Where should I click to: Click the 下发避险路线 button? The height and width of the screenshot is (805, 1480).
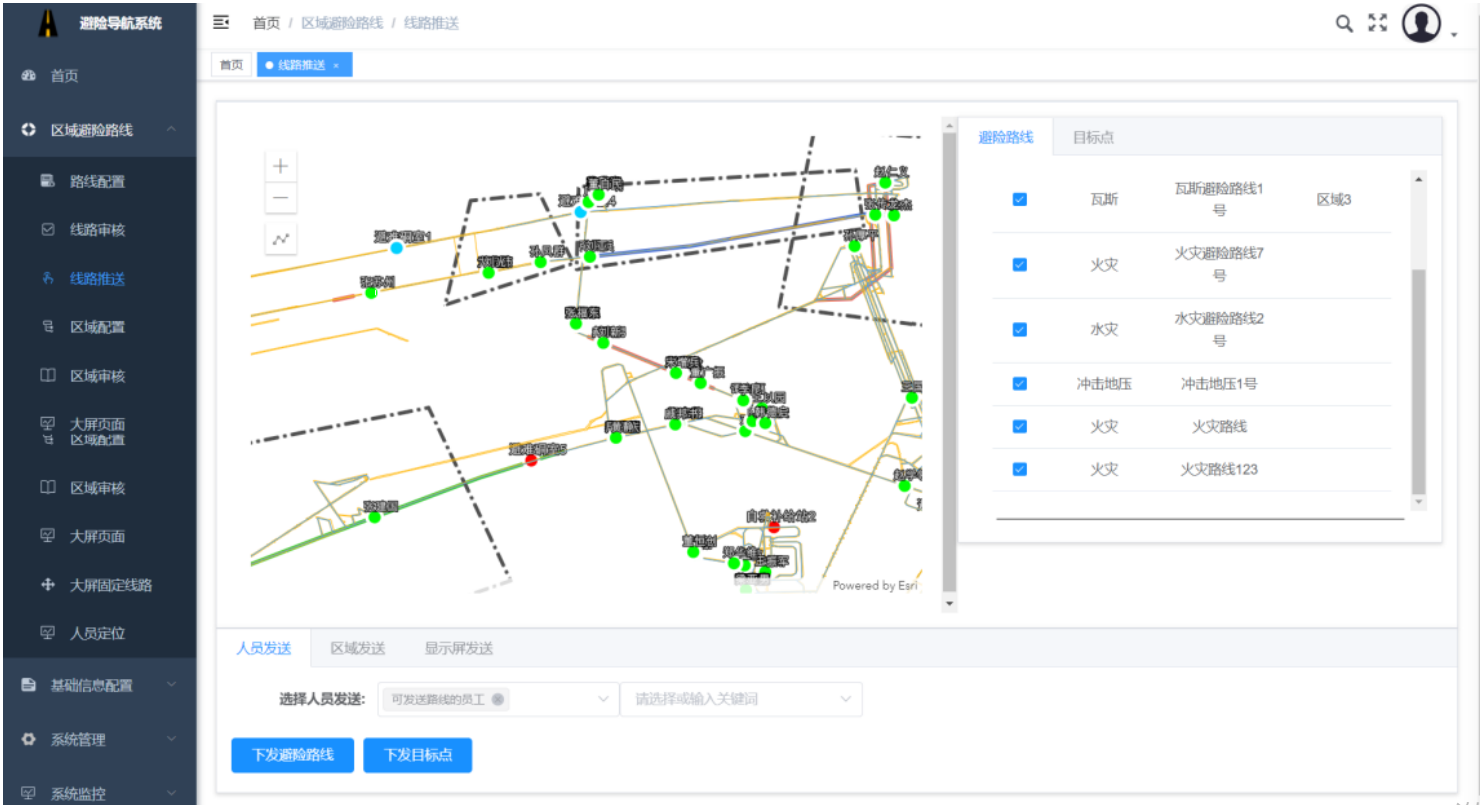[292, 755]
